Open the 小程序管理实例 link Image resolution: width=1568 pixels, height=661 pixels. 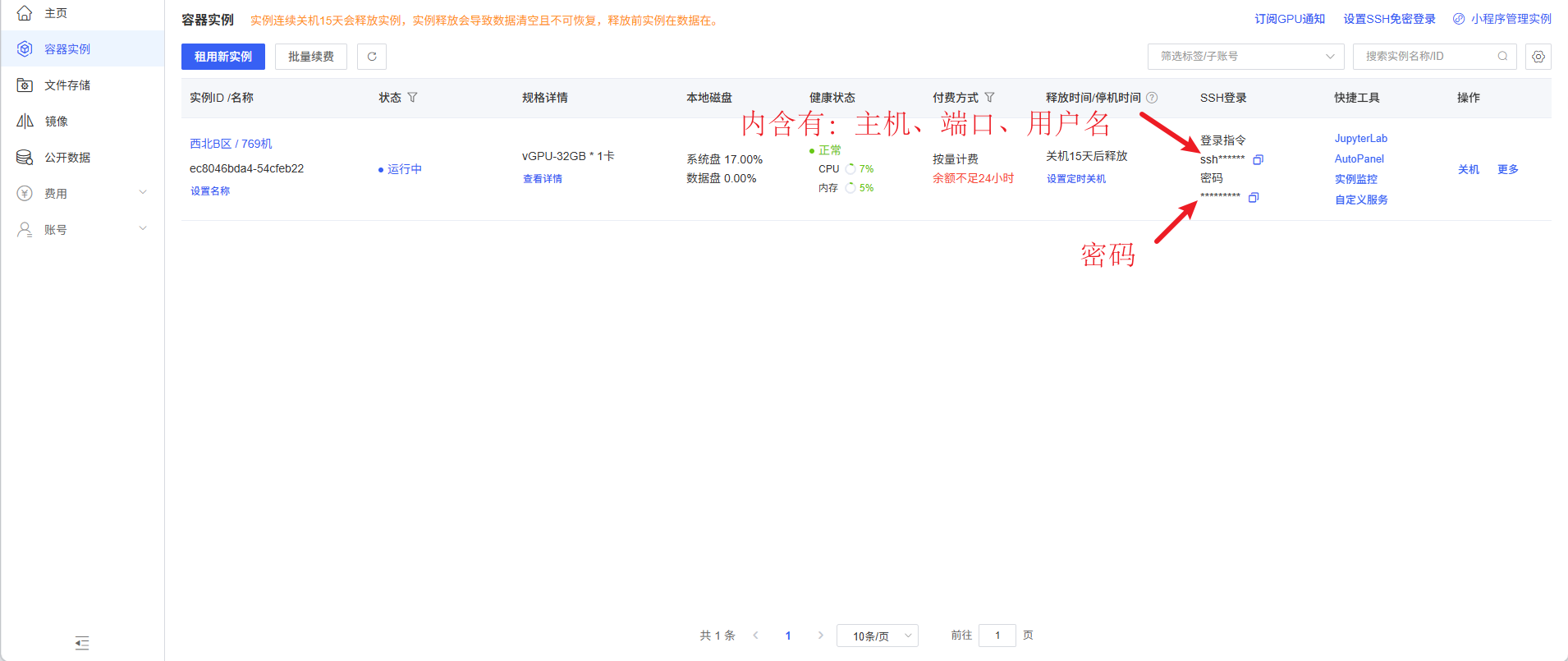[x=1511, y=19]
